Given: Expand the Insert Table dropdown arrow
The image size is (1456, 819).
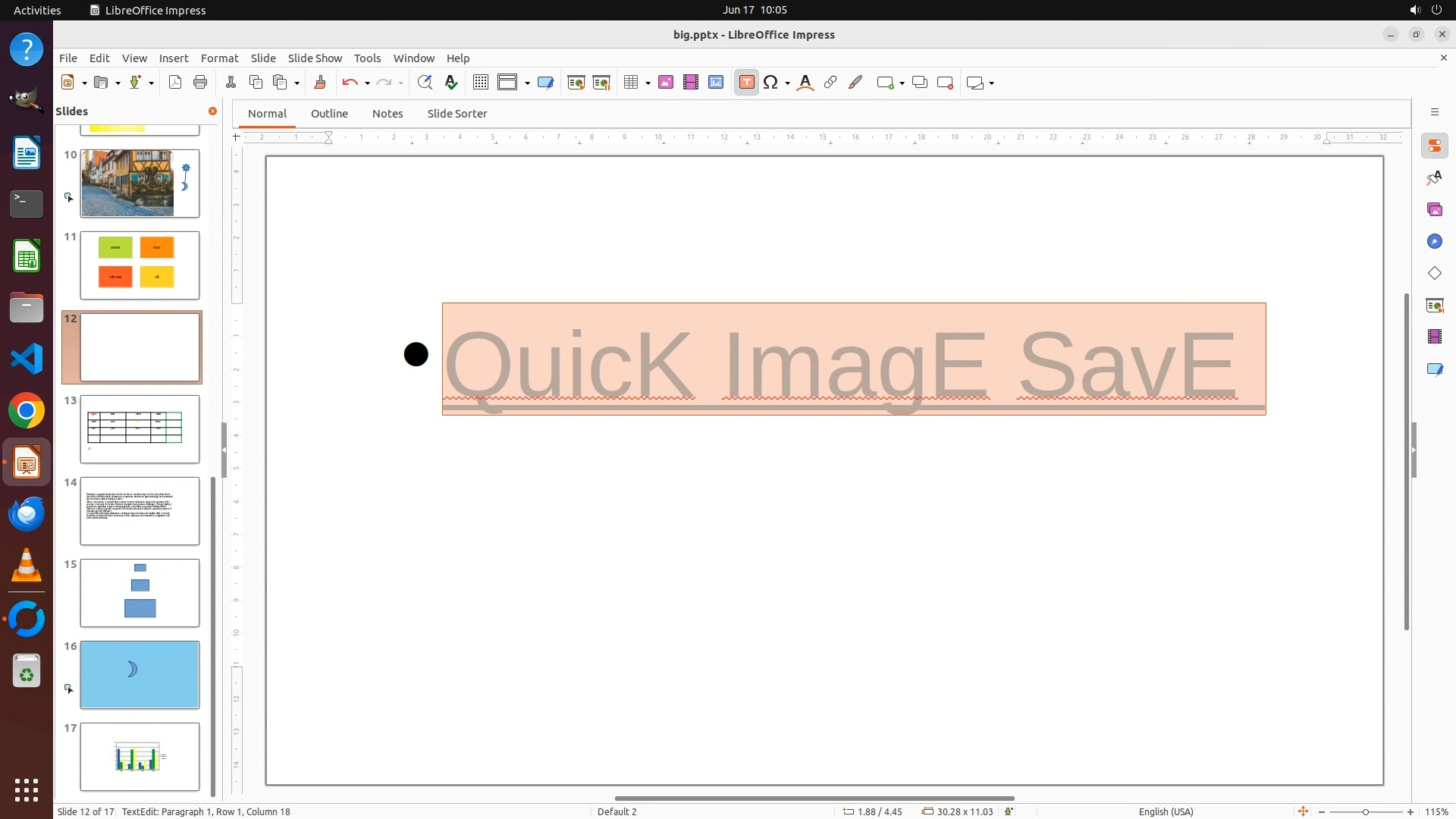Looking at the screenshot, I should click(648, 83).
